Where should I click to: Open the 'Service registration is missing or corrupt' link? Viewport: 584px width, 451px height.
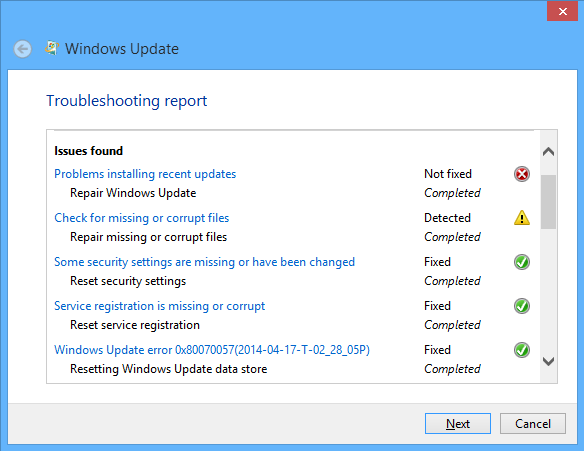[x=159, y=306]
